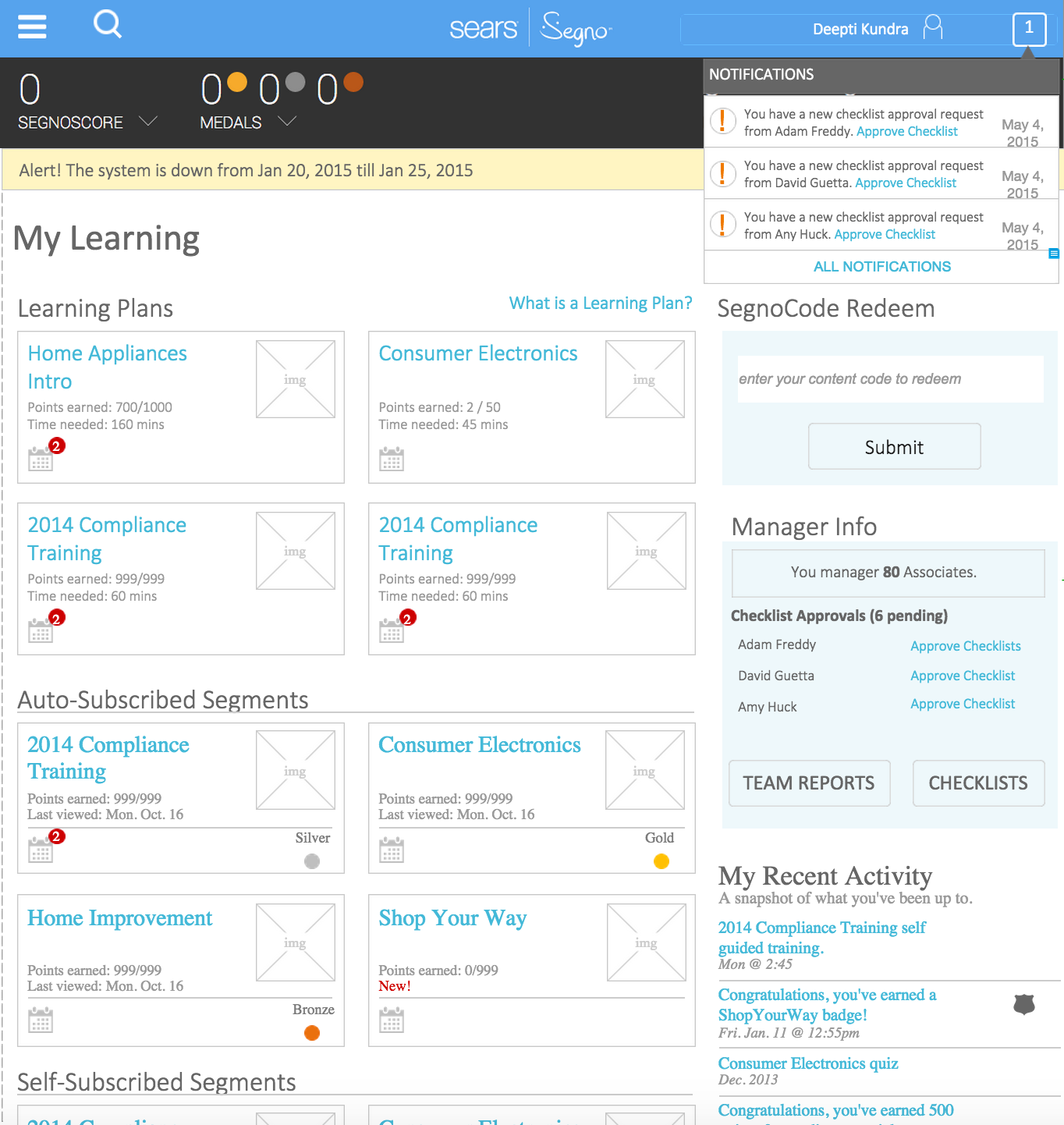
Task: Click the bronze medal dot in header
Action: pos(353,82)
